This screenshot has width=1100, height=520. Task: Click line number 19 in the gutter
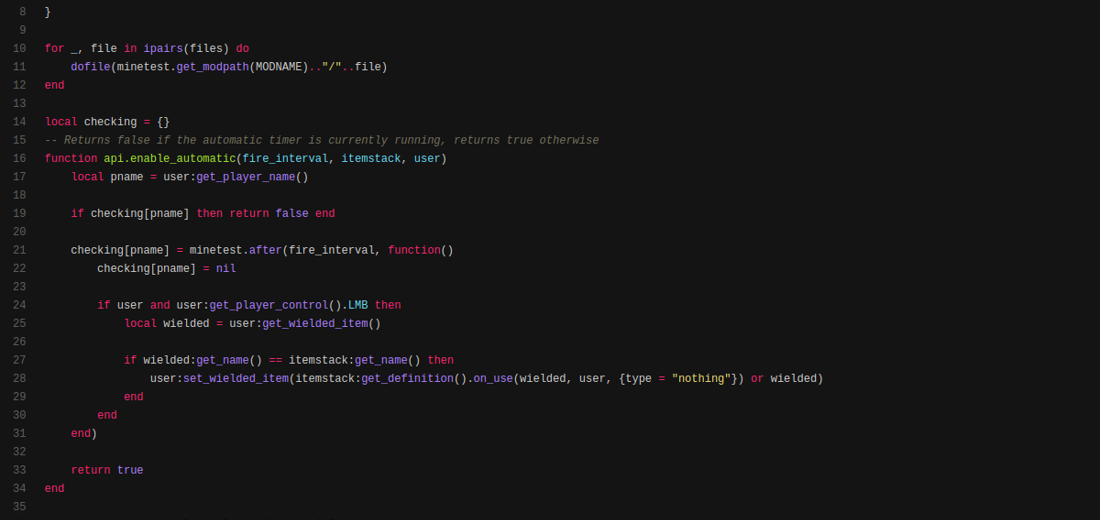(19, 213)
